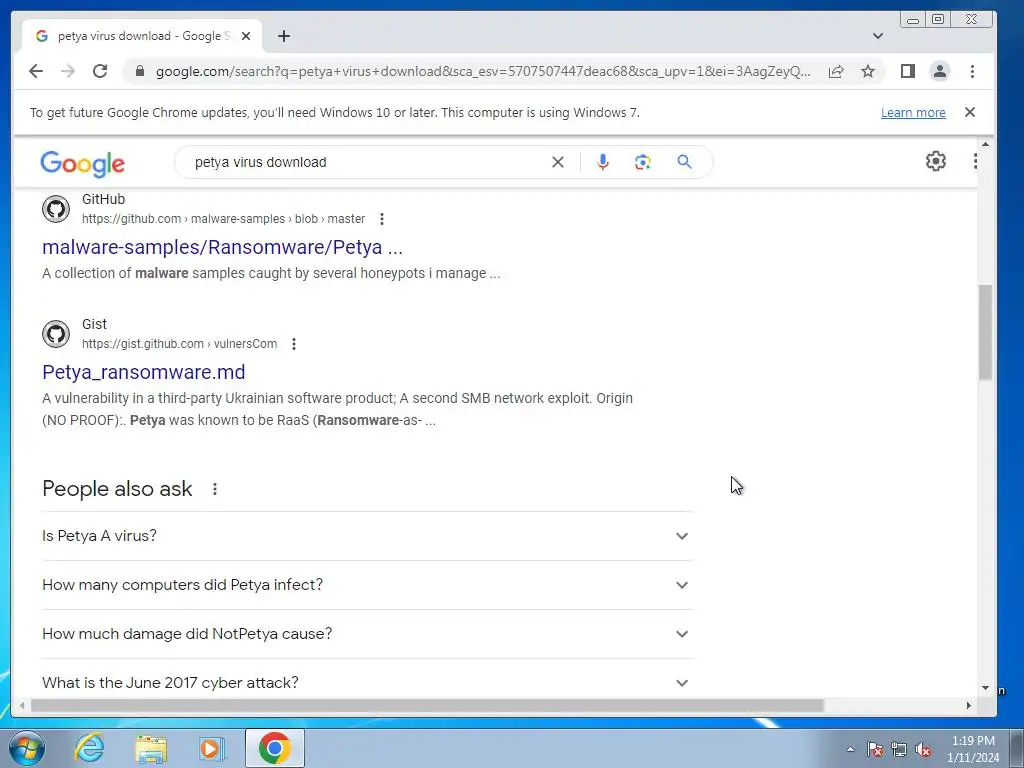1024x768 pixels.
Task: Click the horizontal scrollbar thumb
Action: click(427, 706)
